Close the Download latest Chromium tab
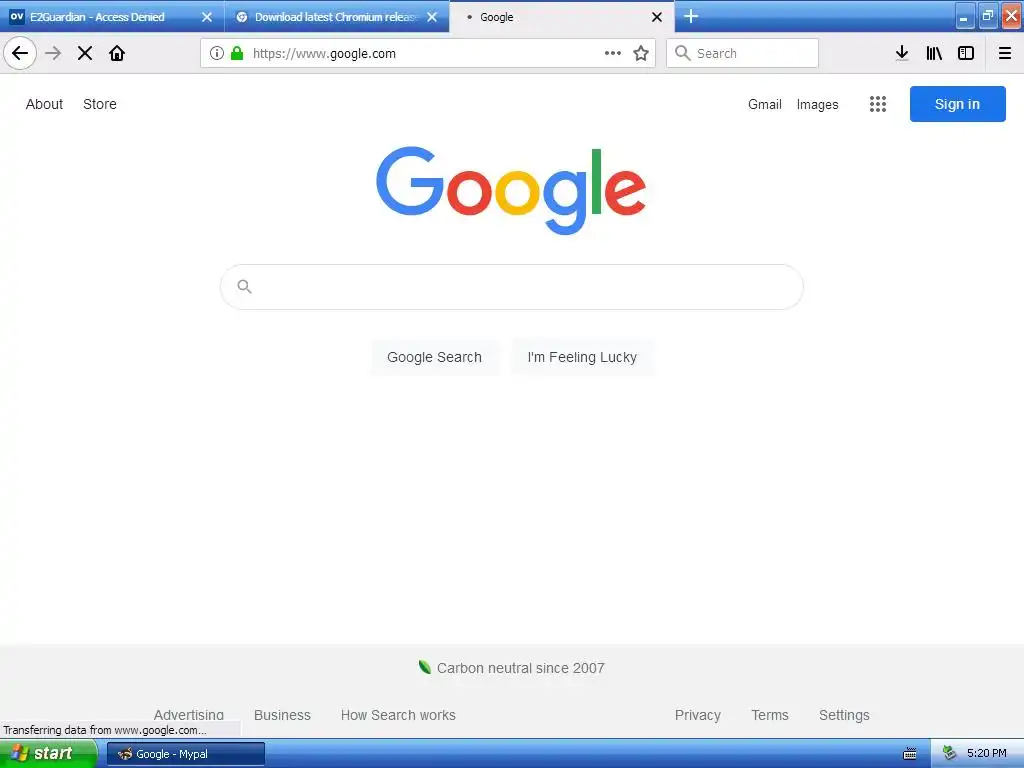 click(432, 17)
